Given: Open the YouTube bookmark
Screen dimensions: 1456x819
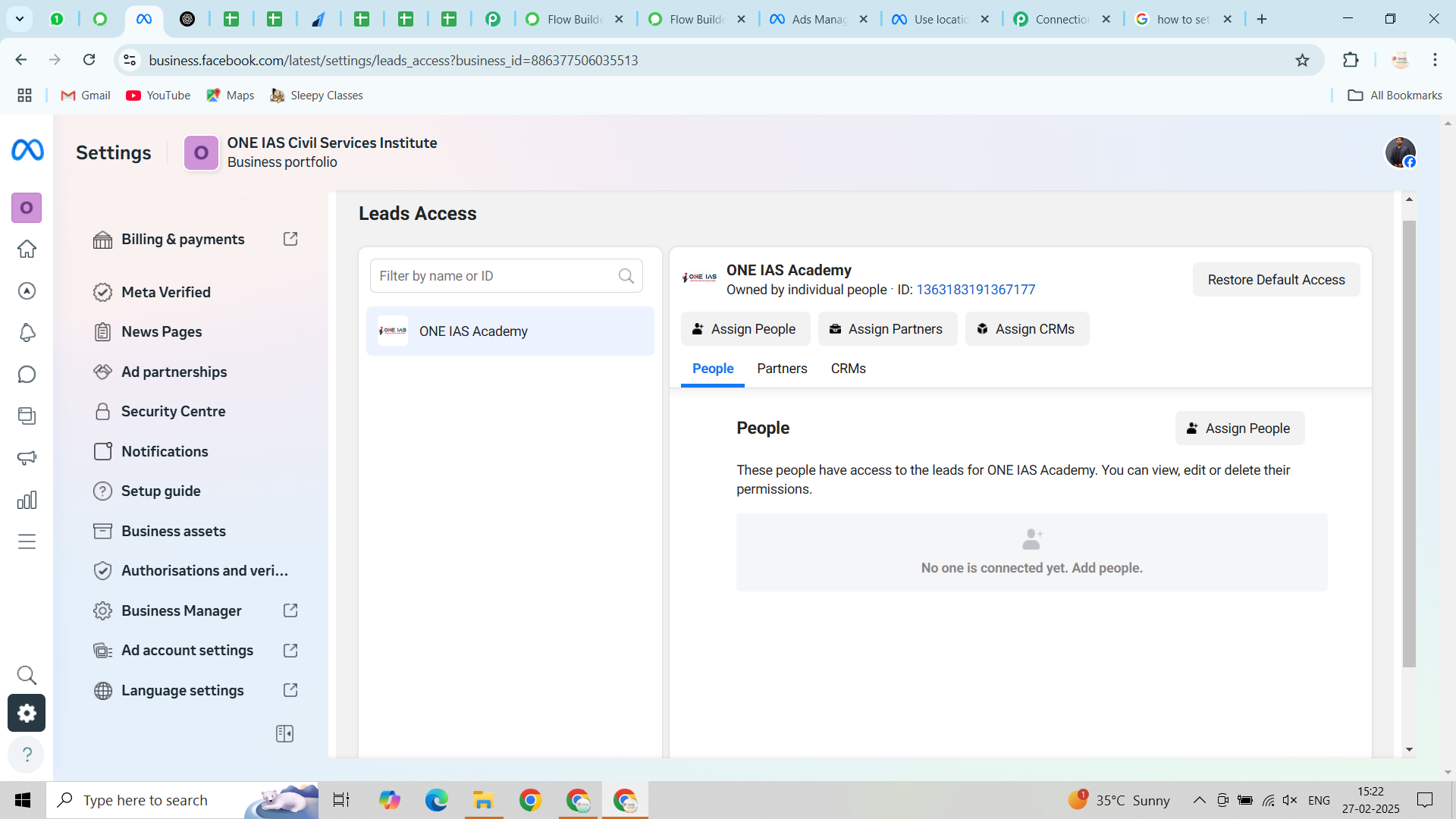Looking at the screenshot, I should [158, 96].
